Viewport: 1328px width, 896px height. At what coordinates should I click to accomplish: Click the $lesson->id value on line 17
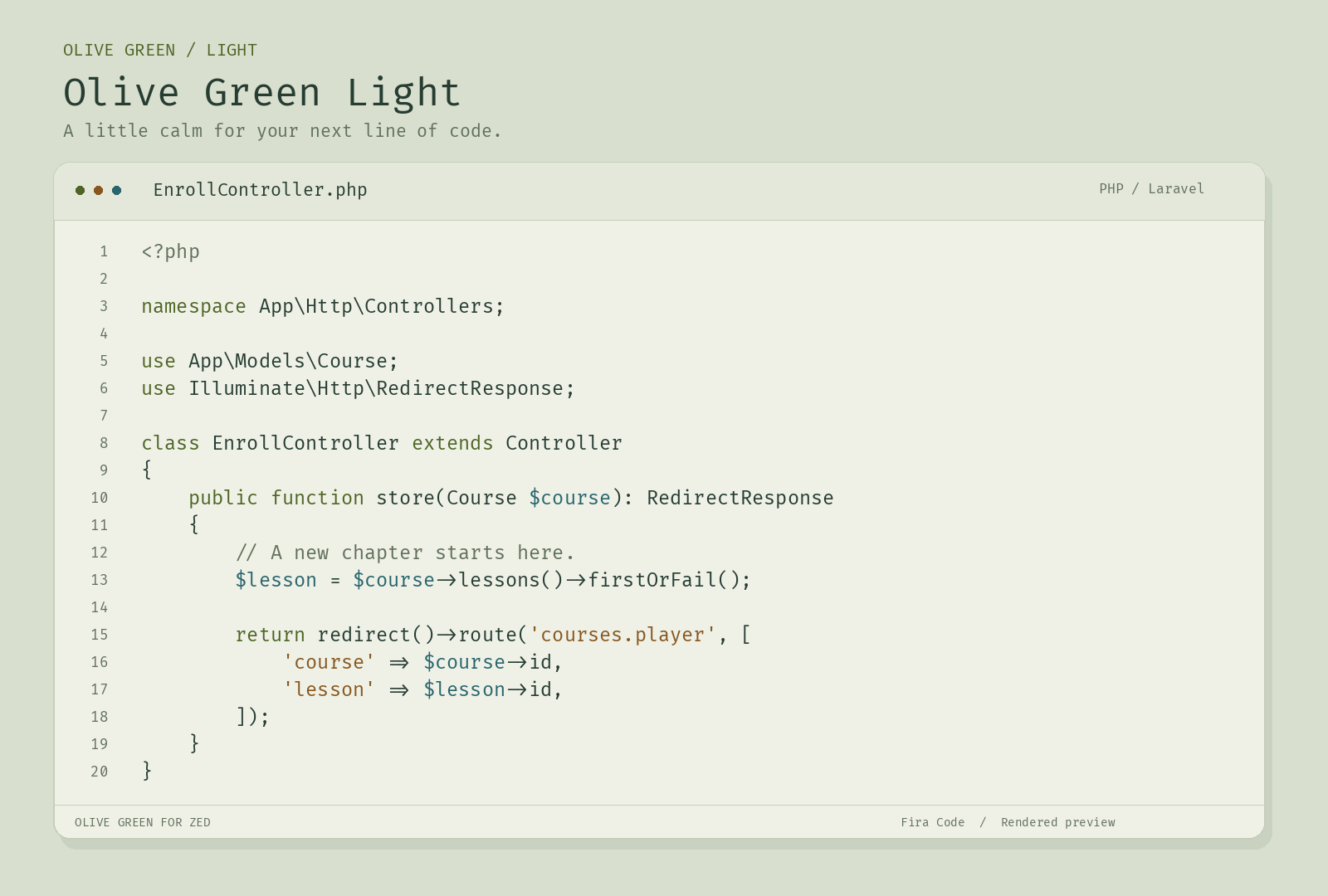487,689
